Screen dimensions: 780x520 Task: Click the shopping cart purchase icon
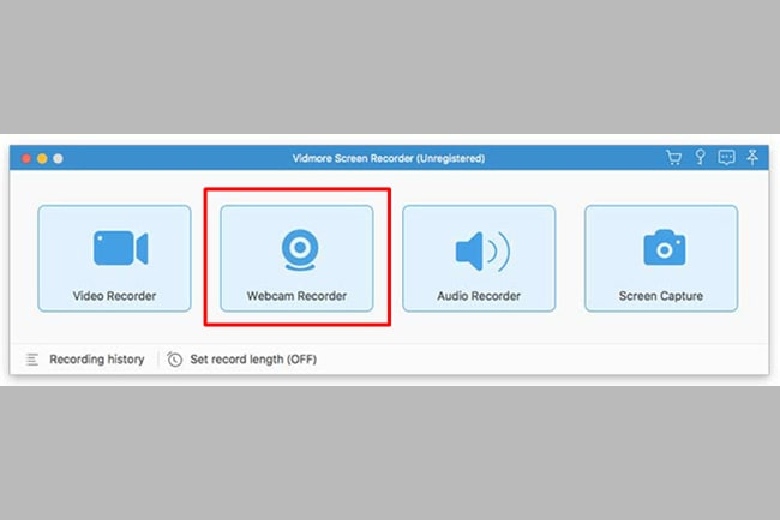674,158
